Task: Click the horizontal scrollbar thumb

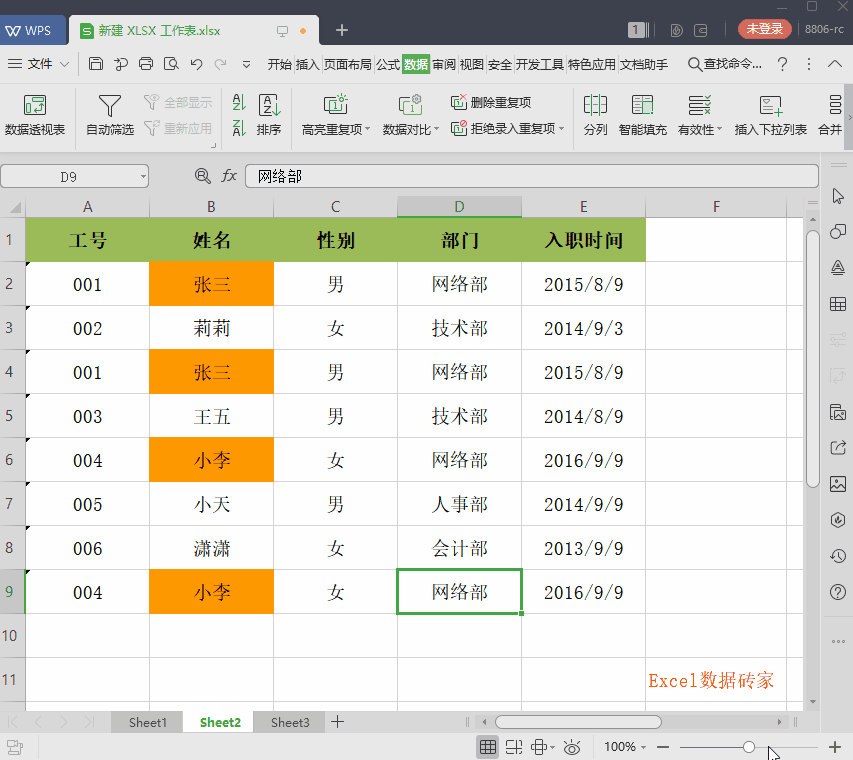Action: pos(578,722)
